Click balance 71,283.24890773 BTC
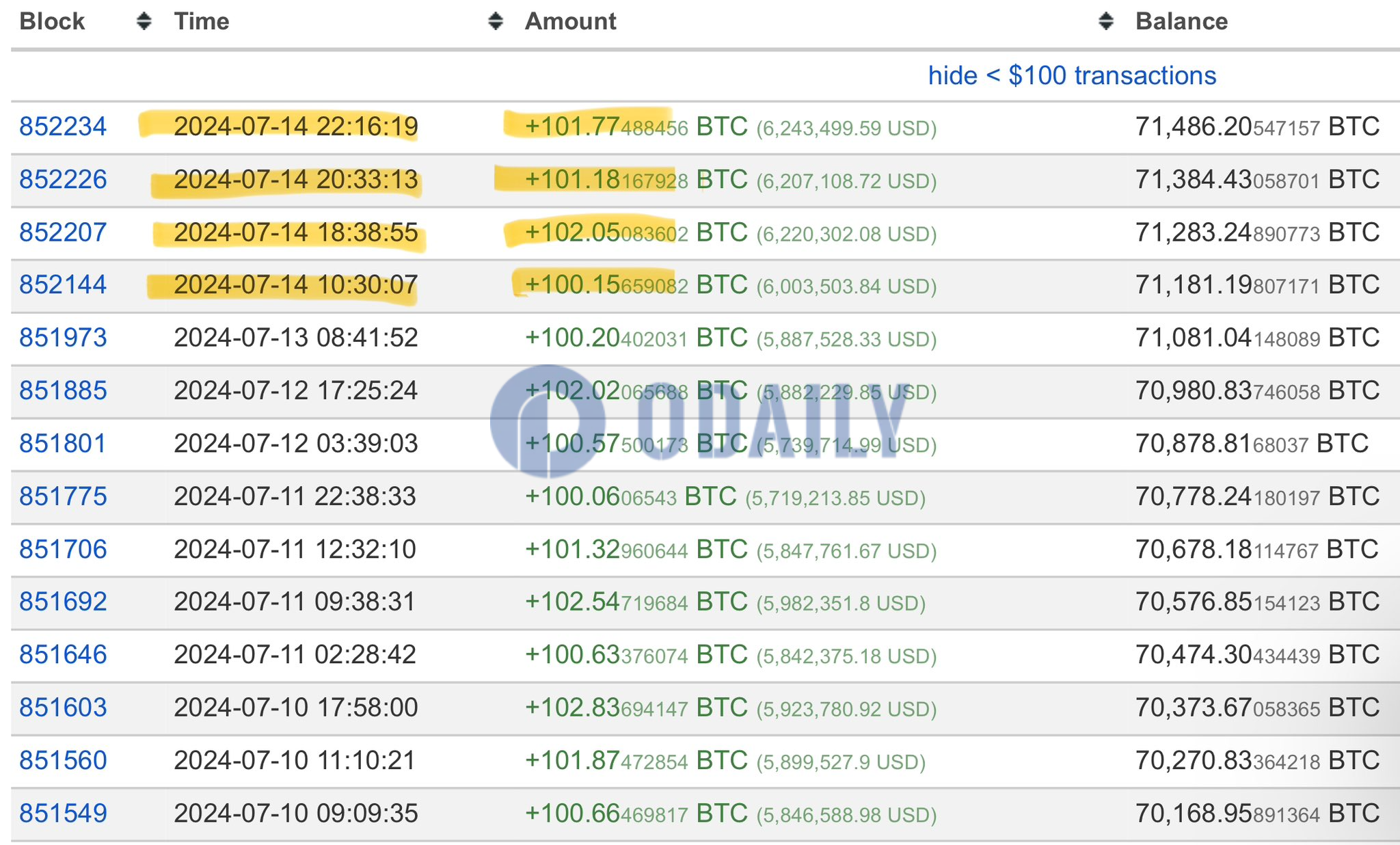This screenshot has height=845, width=1400. (1258, 232)
